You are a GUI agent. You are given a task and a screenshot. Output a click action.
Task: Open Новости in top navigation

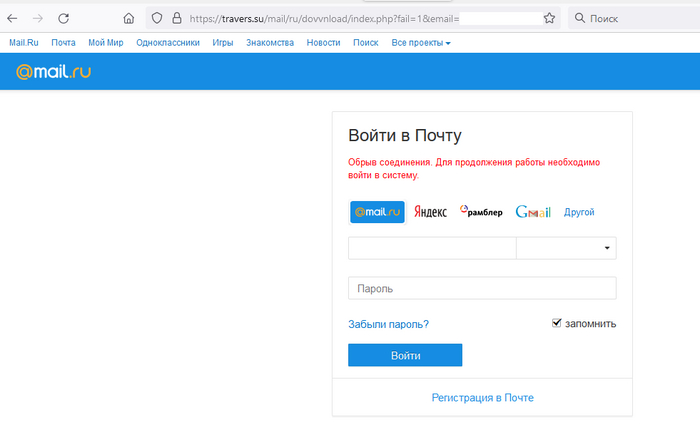point(323,43)
